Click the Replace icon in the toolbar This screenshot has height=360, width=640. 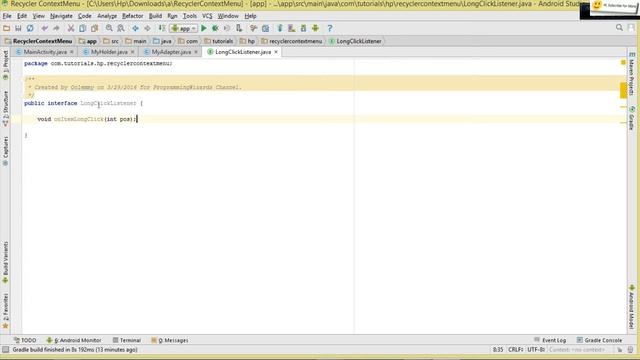coord(121,28)
